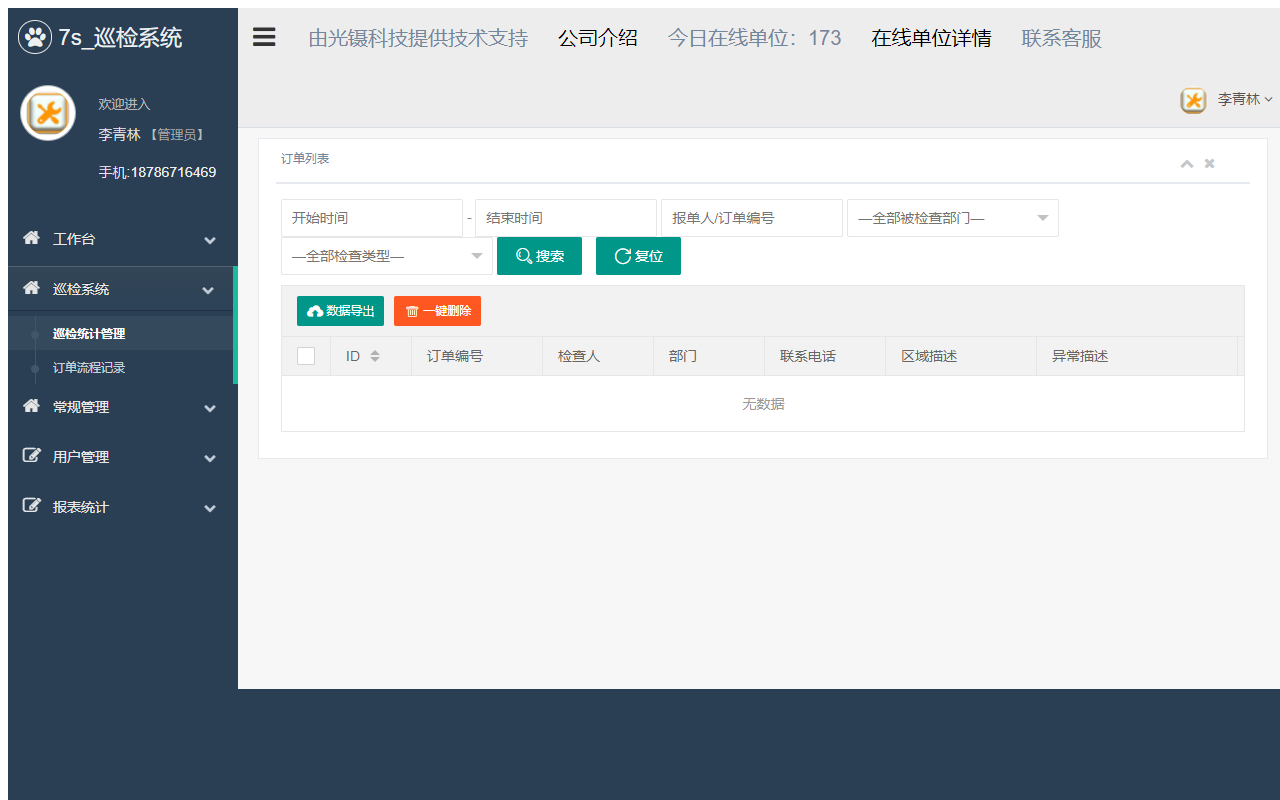Click the paw logo icon
The image size is (1280, 800).
point(35,38)
